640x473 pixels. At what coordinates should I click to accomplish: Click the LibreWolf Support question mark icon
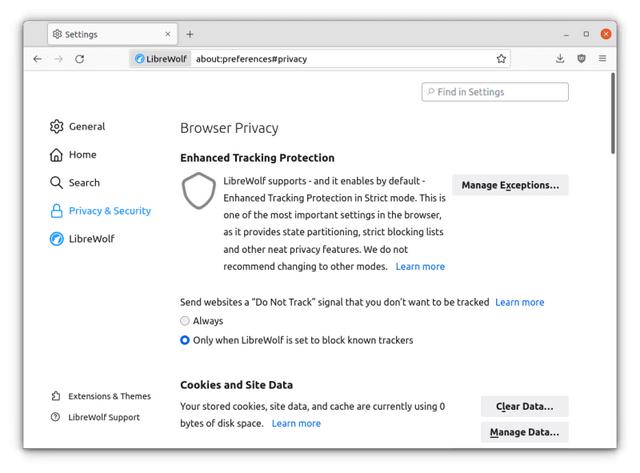(56, 417)
